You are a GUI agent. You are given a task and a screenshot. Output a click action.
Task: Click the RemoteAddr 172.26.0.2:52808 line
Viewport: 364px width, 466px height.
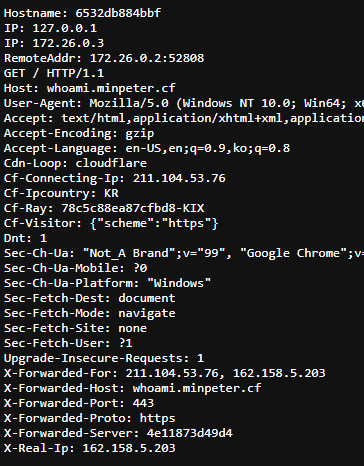coord(104,58)
